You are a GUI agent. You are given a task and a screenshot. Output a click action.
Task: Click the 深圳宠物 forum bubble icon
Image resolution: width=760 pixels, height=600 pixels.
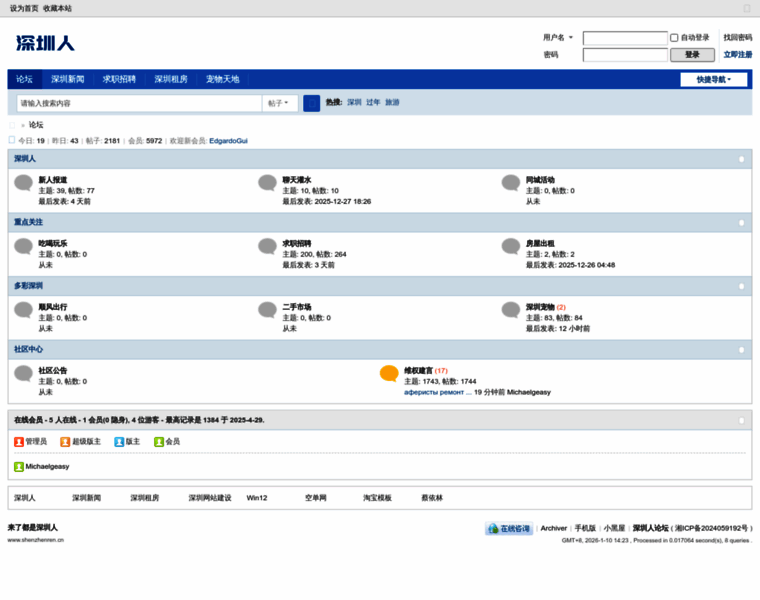[511, 310]
